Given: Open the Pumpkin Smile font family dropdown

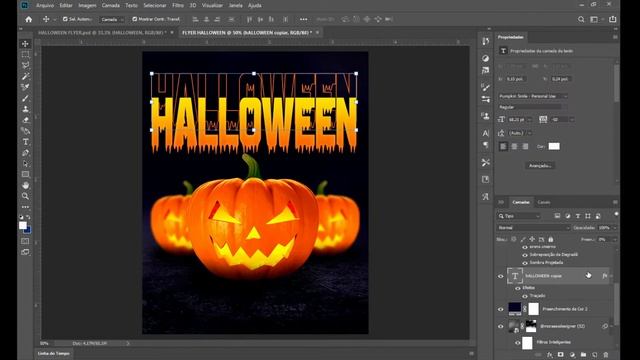Looking at the screenshot, I should coord(533,96).
